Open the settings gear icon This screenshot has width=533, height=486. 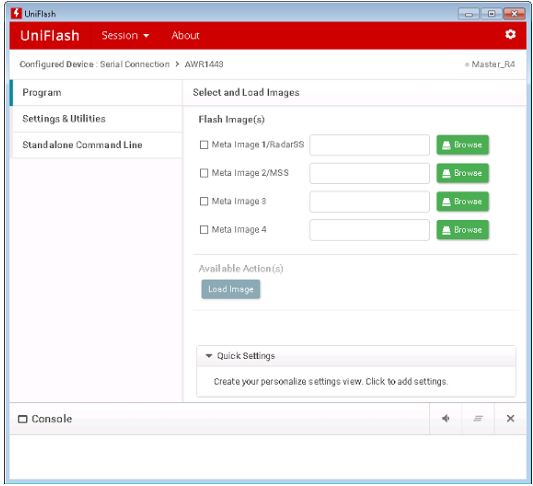click(510, 34)
